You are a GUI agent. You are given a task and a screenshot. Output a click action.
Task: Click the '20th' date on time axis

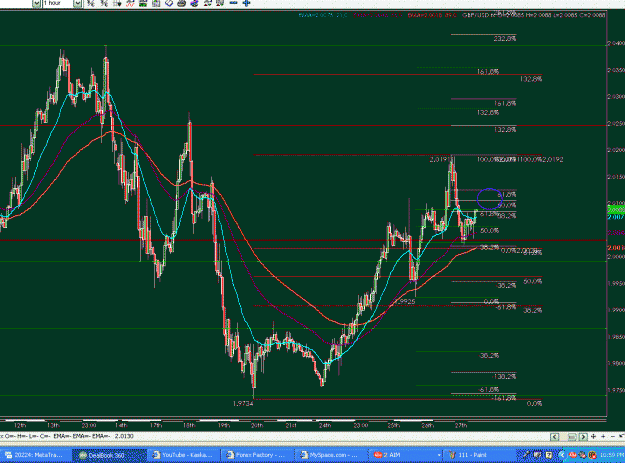257,425
